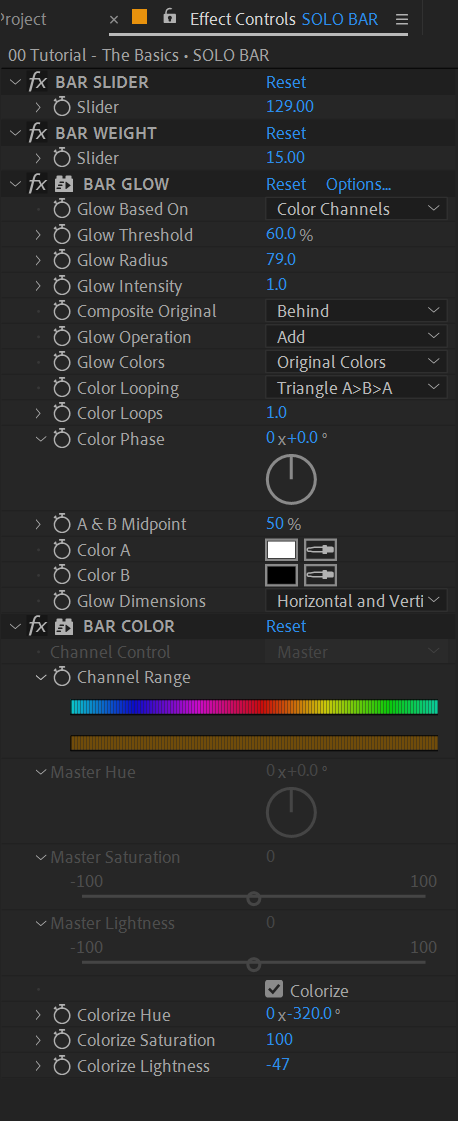
Task: Click the BAR COLOR animation presets icon
Action: 64,627
